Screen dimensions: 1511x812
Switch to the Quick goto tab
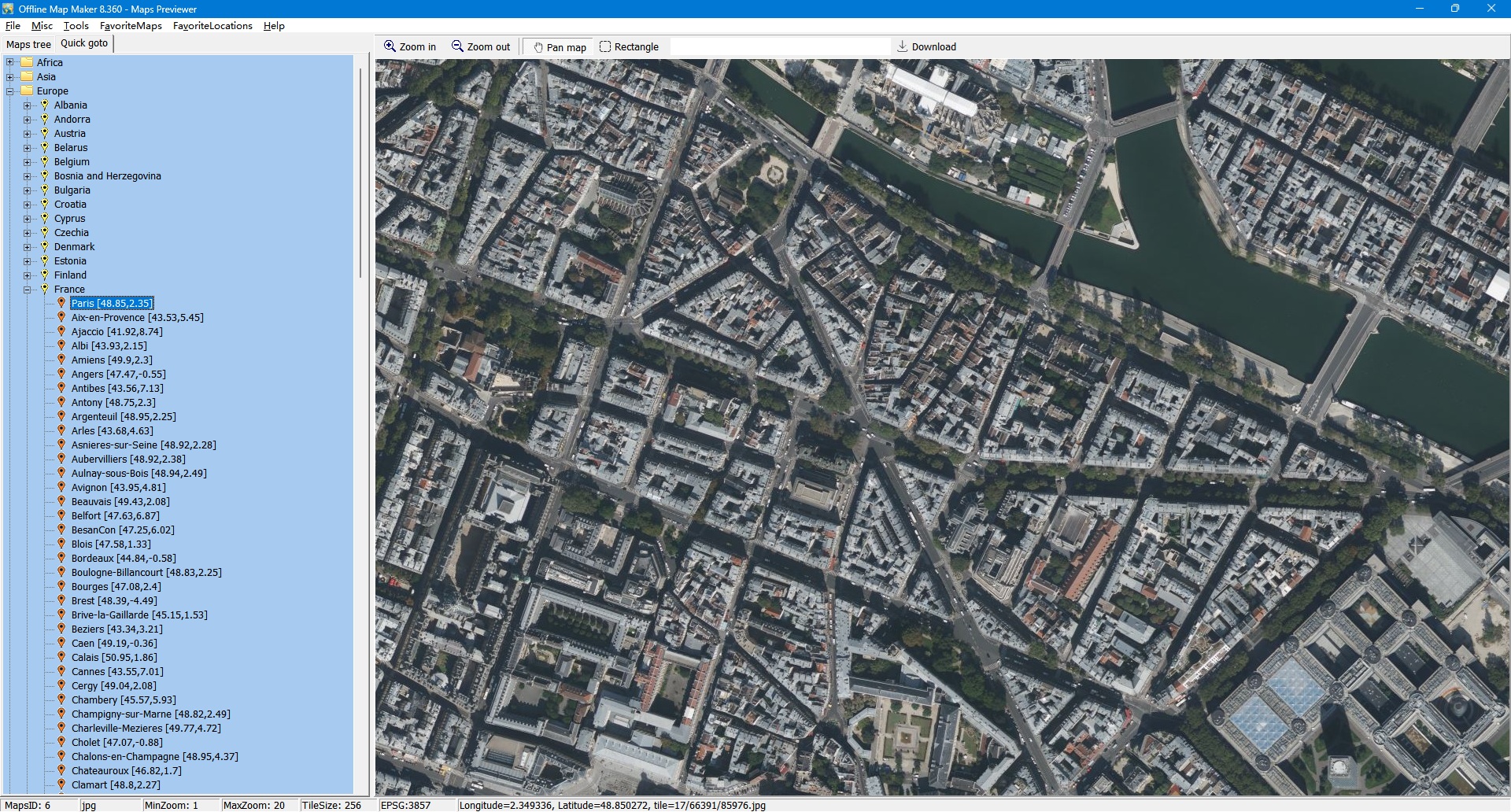(84, 43)
